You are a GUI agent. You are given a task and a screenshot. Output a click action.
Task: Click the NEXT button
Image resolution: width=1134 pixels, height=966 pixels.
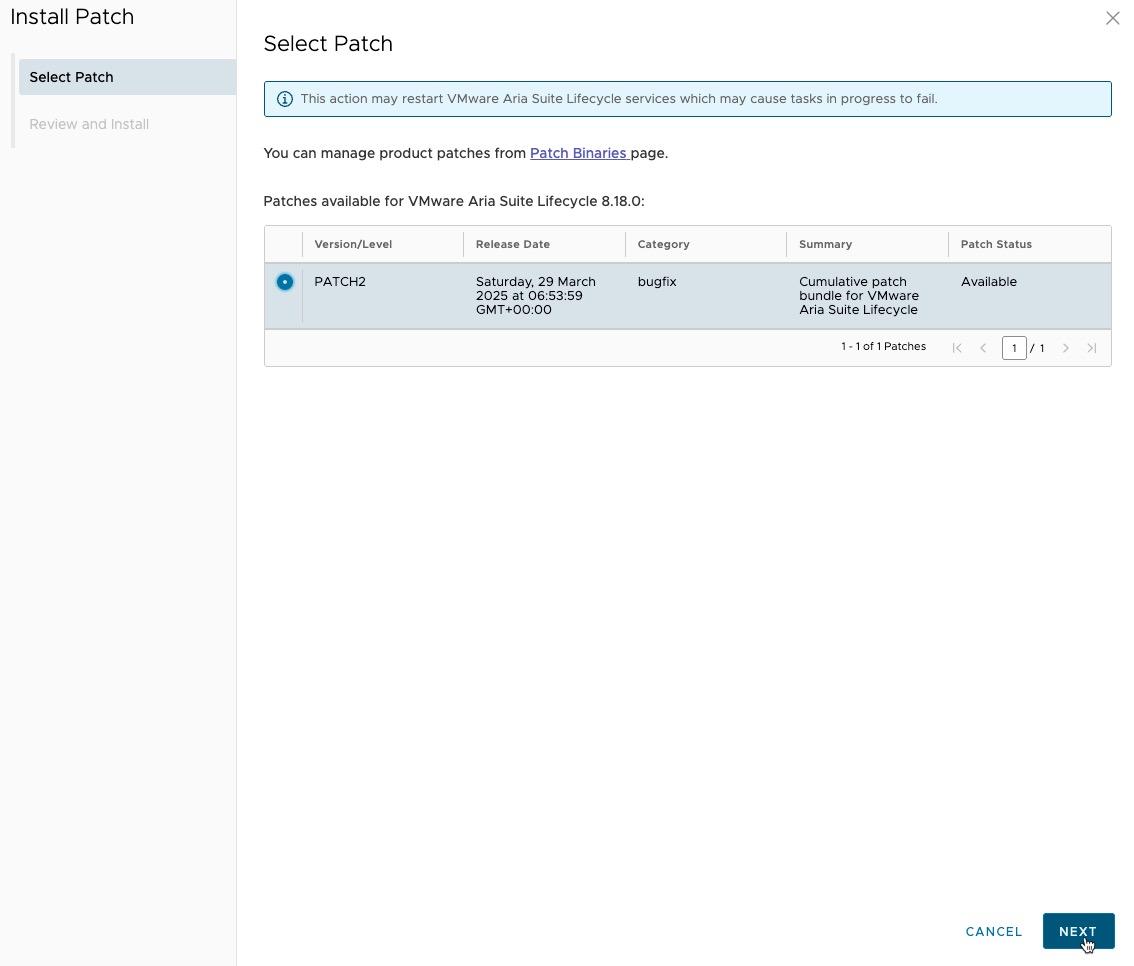pos(1078,931)
